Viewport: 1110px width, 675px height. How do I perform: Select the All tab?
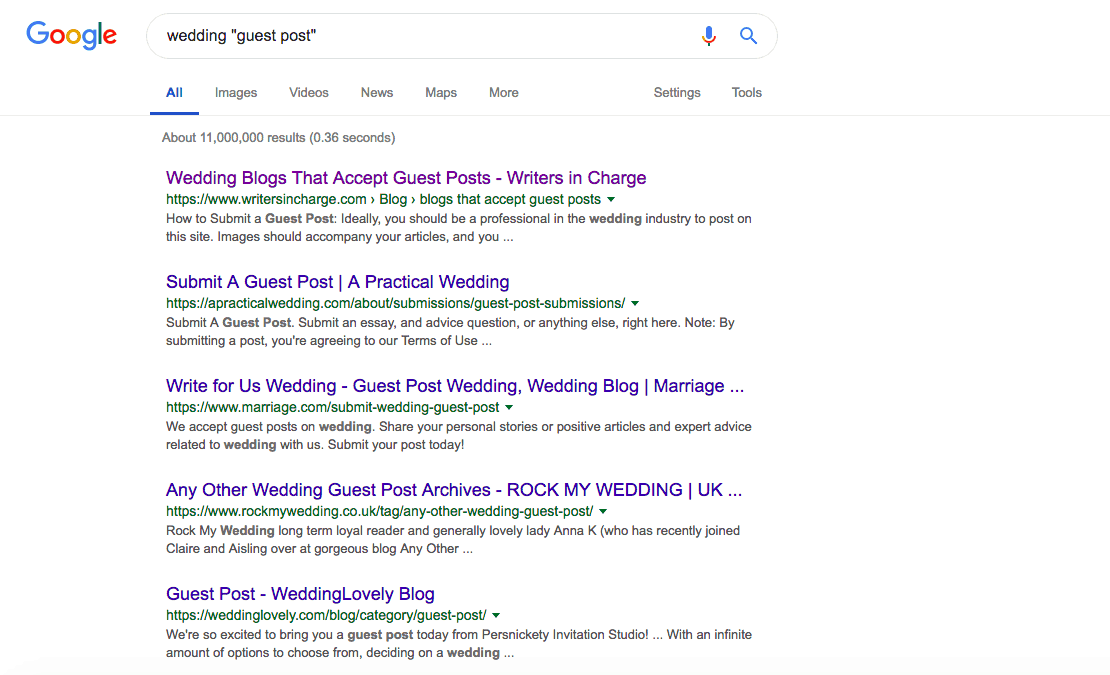pos(174,93)
